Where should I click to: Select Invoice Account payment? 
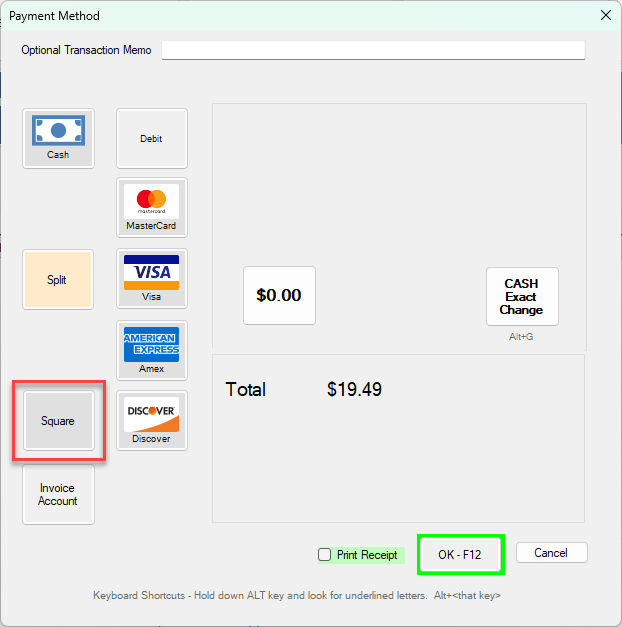(x=58, y=494)
